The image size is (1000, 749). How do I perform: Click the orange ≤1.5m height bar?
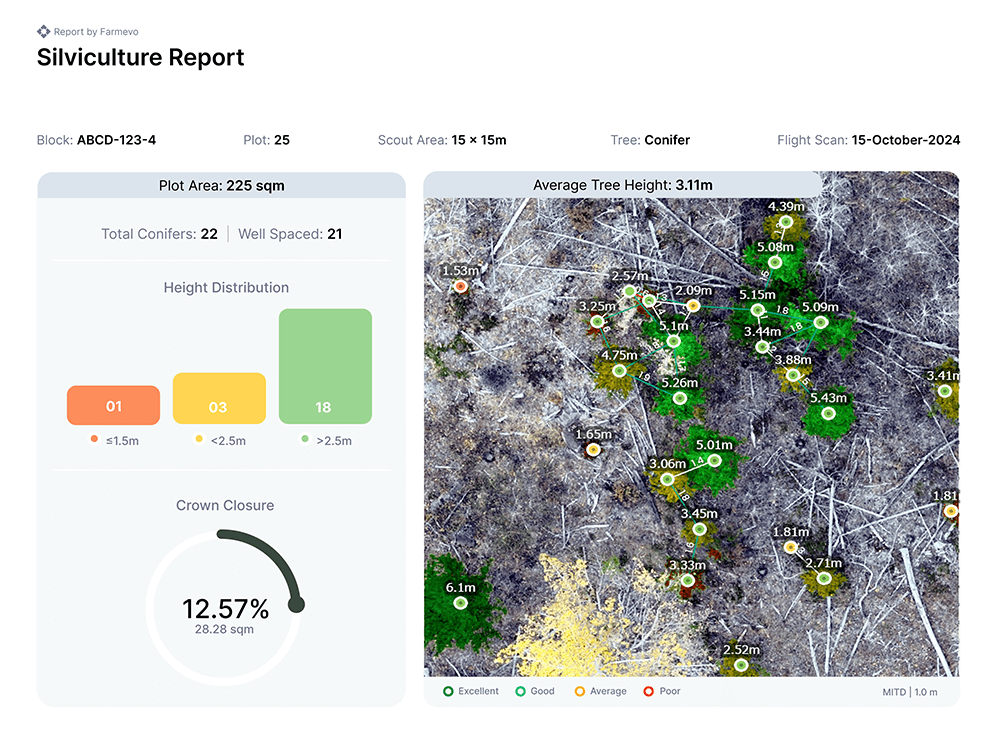tap(113, 405)
